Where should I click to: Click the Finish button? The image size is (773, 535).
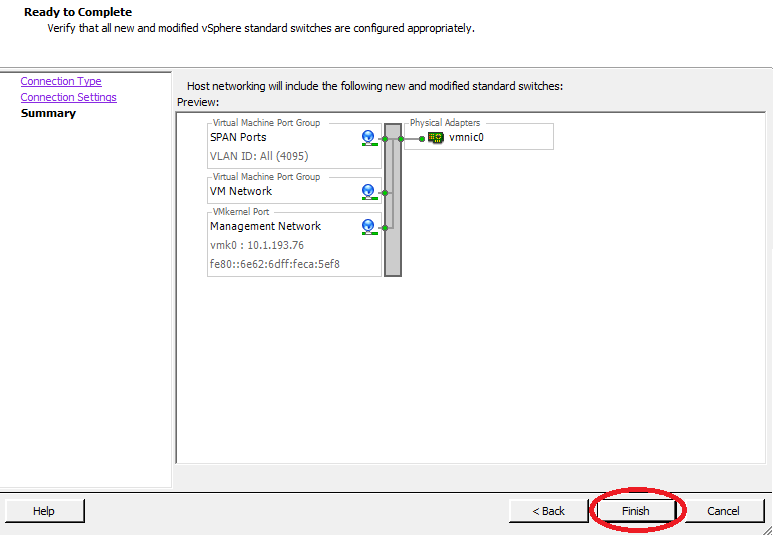tap(635, 511)
